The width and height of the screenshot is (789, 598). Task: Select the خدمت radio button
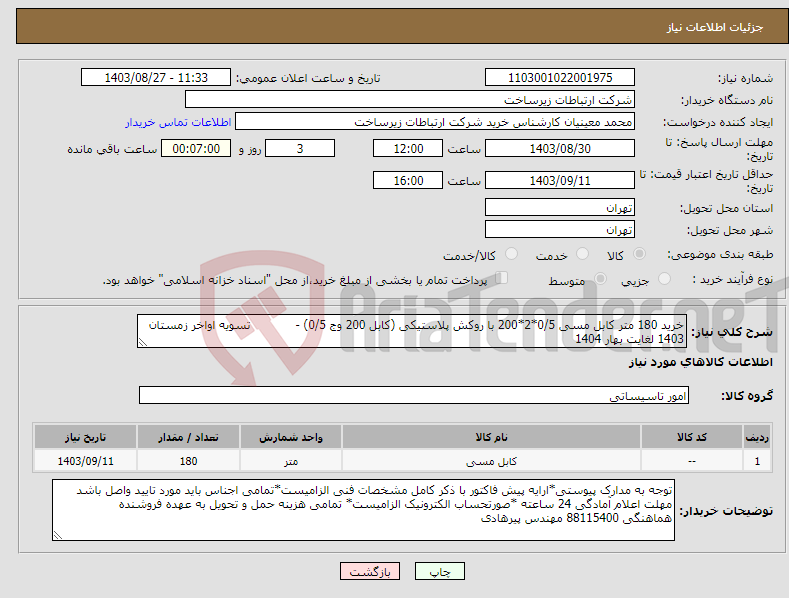[x=582, y=254]
